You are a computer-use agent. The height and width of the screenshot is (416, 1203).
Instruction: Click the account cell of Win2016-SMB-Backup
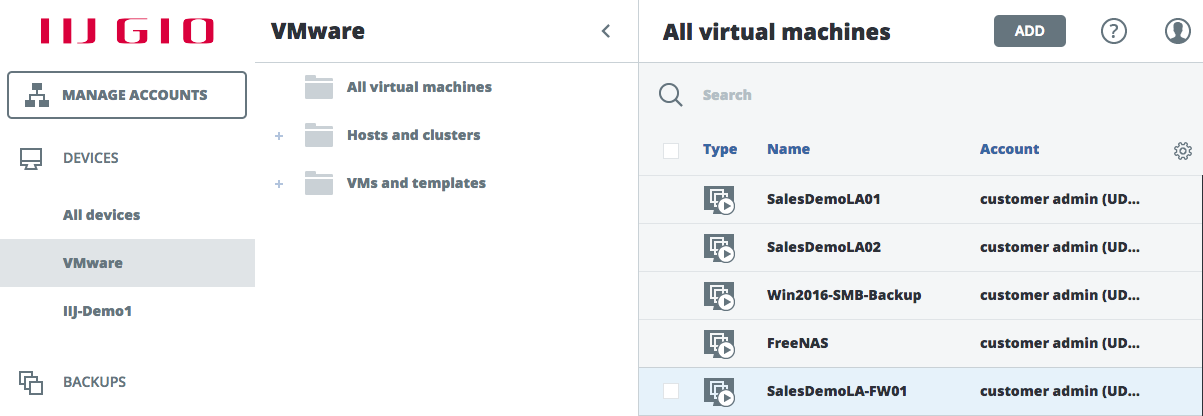(1060, 295)
